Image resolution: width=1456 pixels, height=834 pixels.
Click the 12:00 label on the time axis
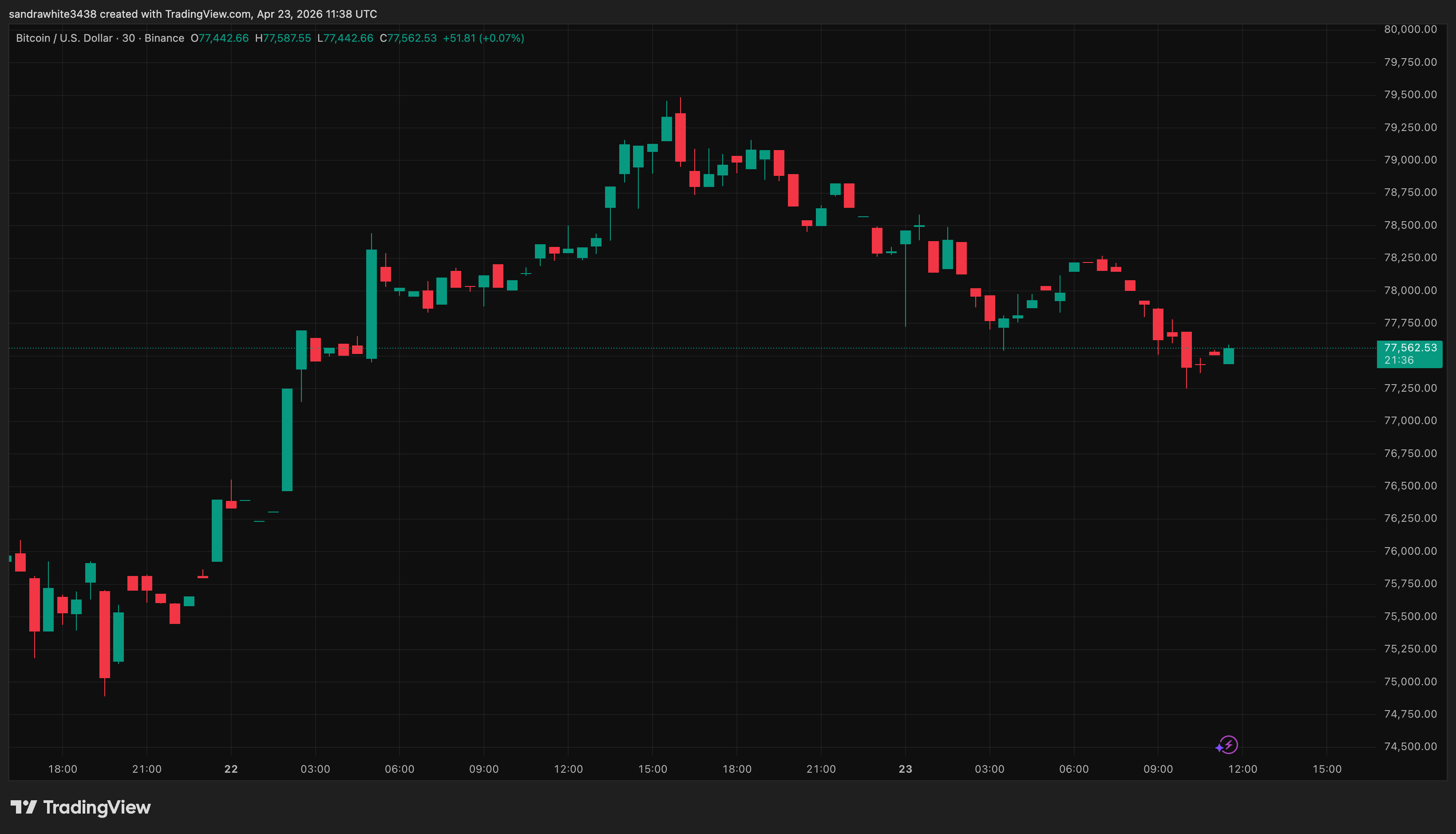point(569,769)
